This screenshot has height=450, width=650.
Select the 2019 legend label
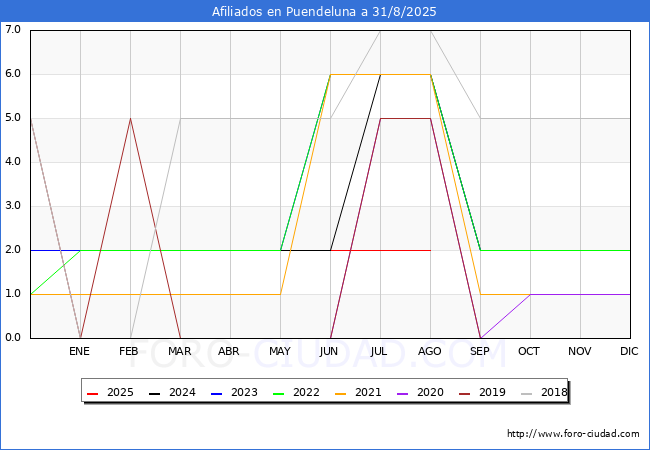click(492, 392)
